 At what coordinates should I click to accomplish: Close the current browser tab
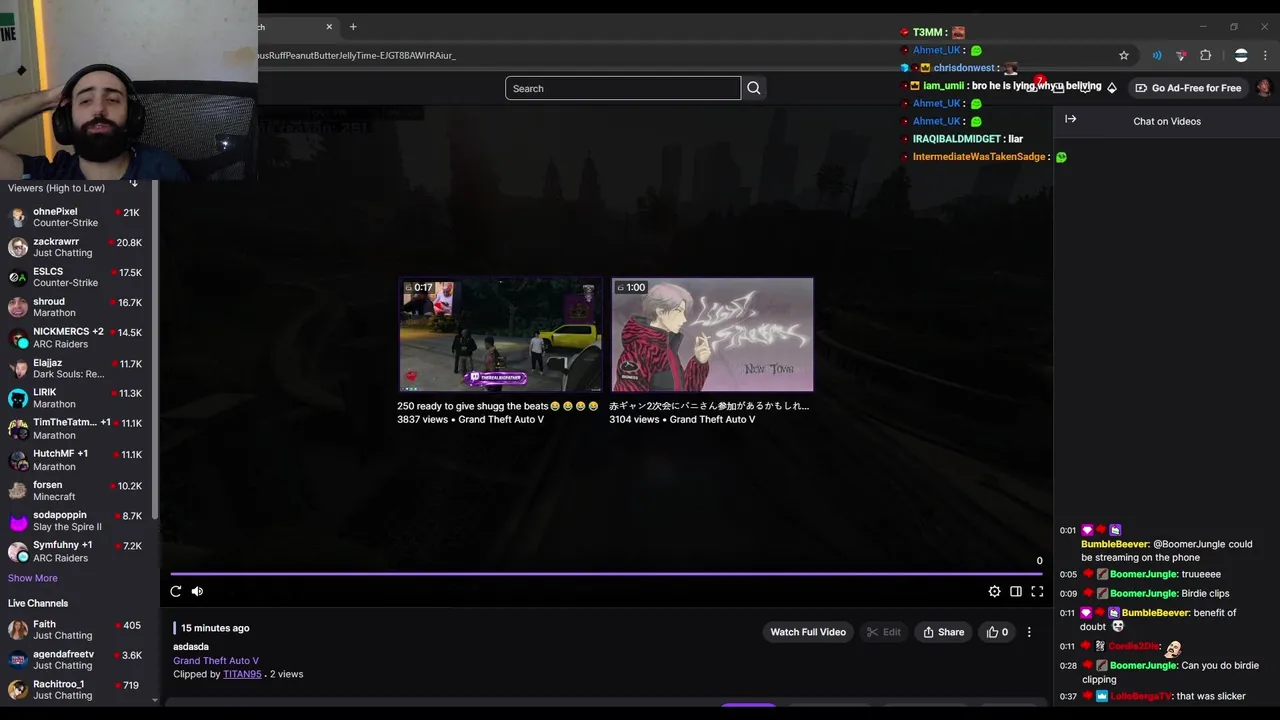pyautogui.click(x=329, y=27)
